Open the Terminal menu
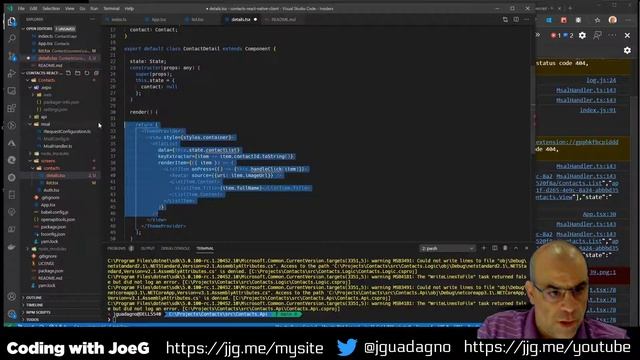This screenshot has height=360, width=640. (x=111, y=9)
